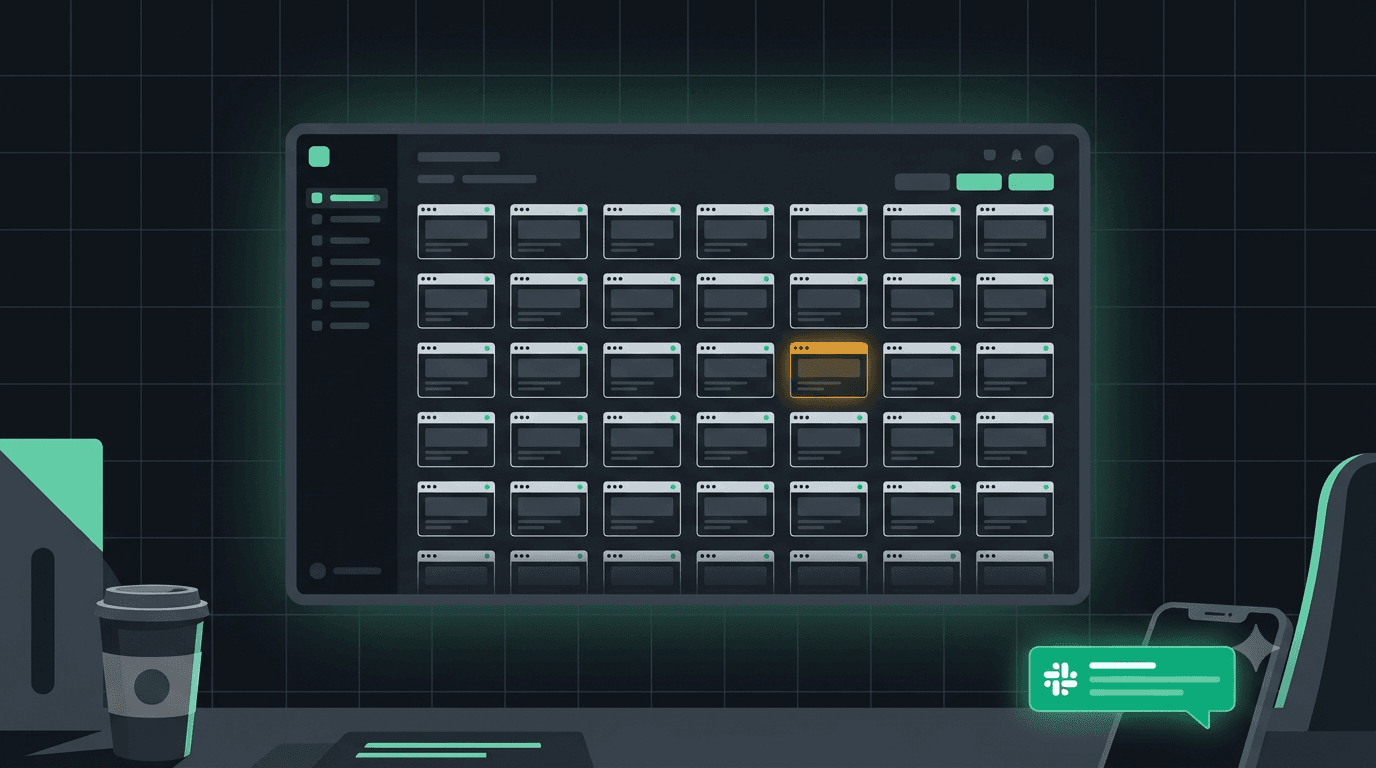Open the top-right window card in the grid
The width and height of the screenshot is (1376, 768).
(x=1015, y=231)
